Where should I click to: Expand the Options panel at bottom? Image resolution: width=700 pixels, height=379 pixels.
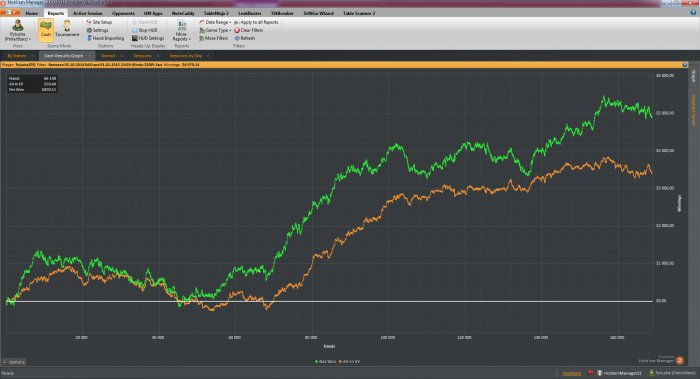(14, 362)
